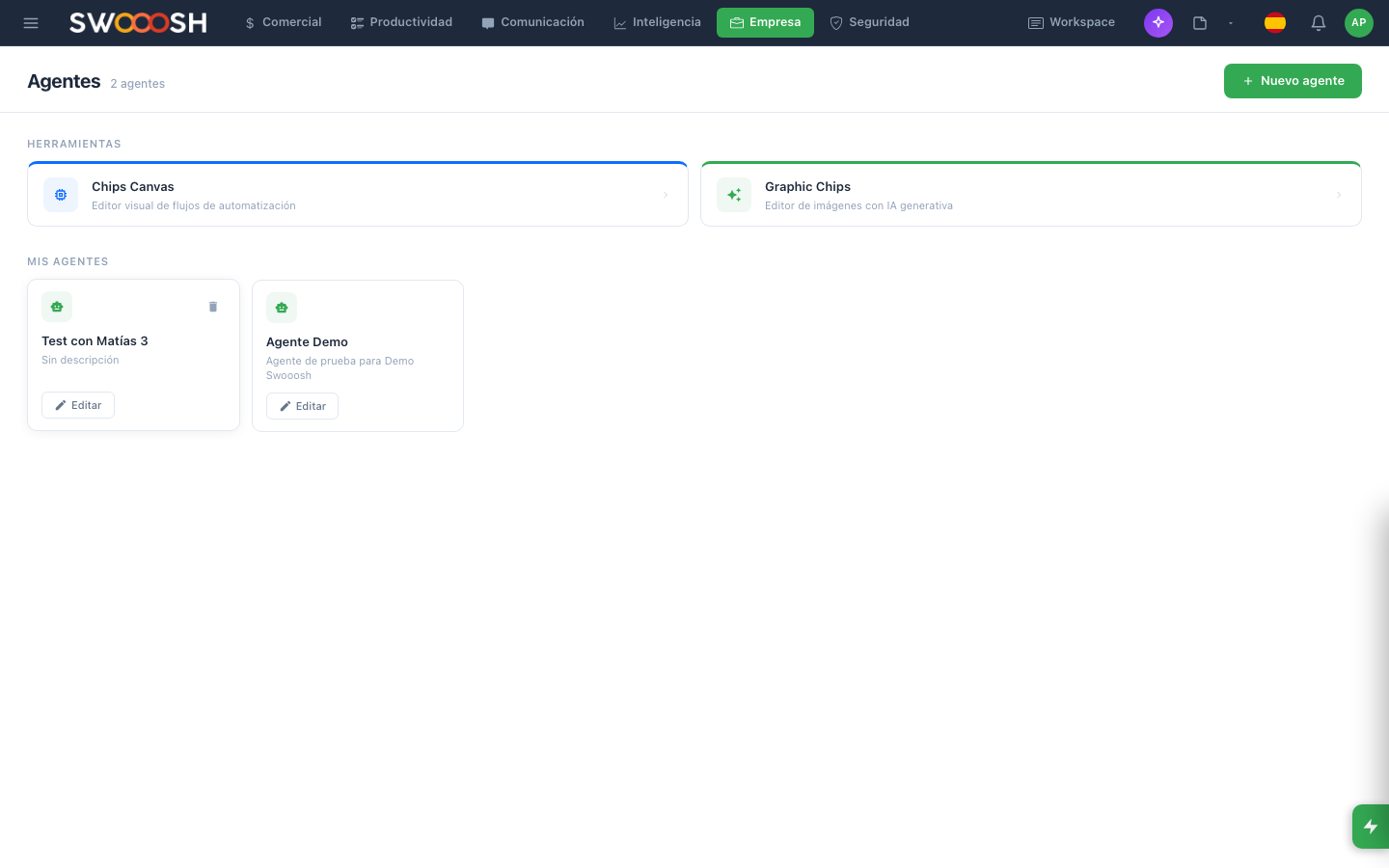Click the Test con Matías 3 agent robot icon
Image resolution: width=1389 pixels, height=868 pixels.
(57, 307)
